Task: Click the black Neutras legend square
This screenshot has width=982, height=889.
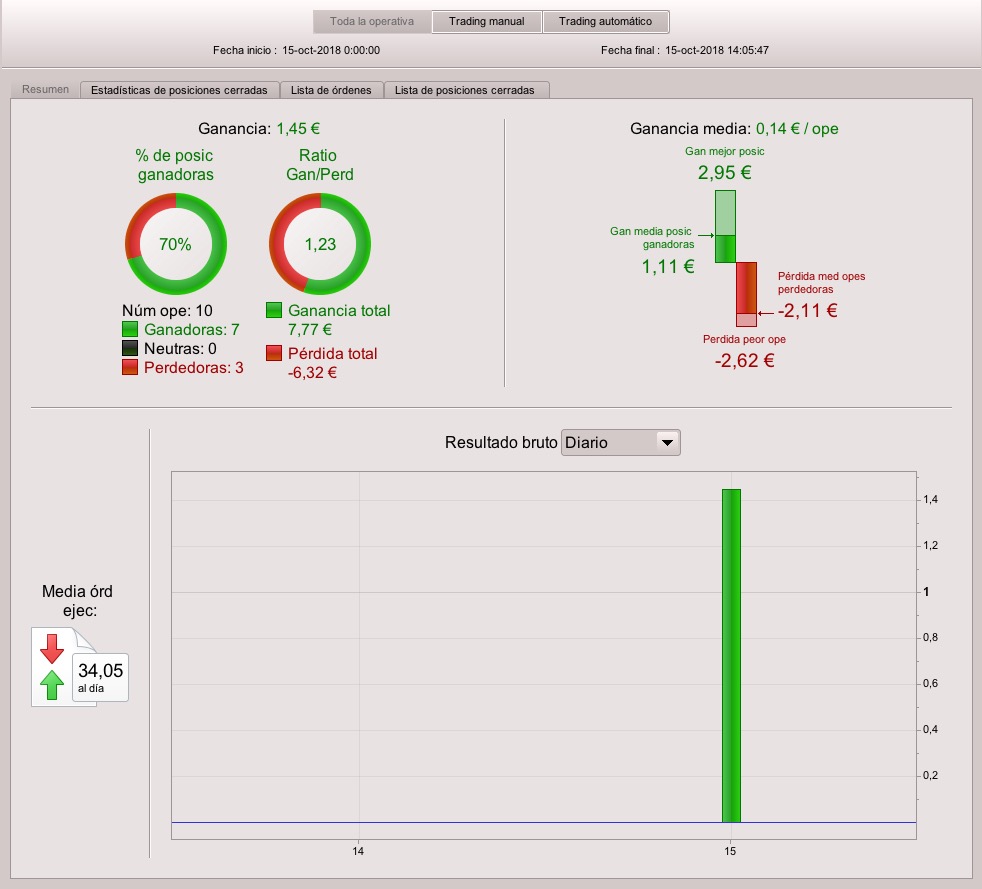Action: [130, 348]
